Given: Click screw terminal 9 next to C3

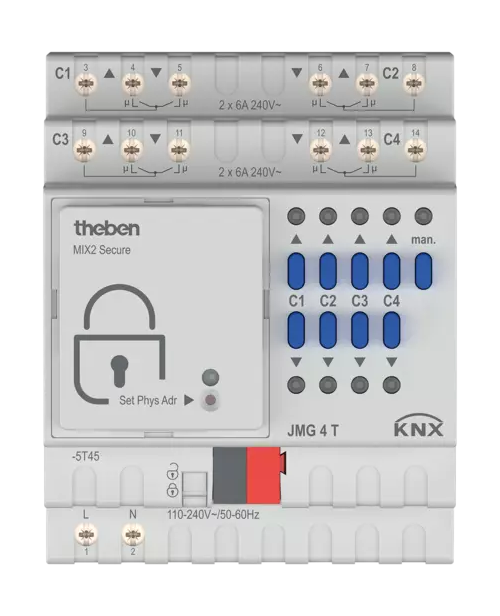Looking at the screenshot, I should 84,149.
